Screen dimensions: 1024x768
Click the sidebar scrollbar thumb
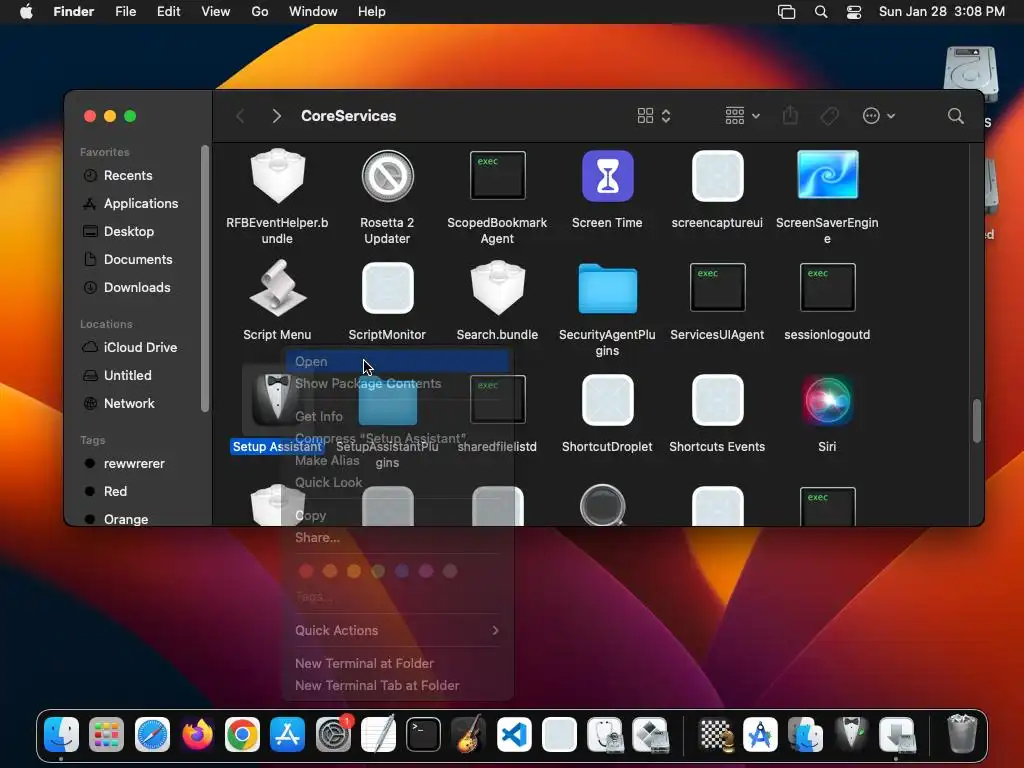[205, 278]
